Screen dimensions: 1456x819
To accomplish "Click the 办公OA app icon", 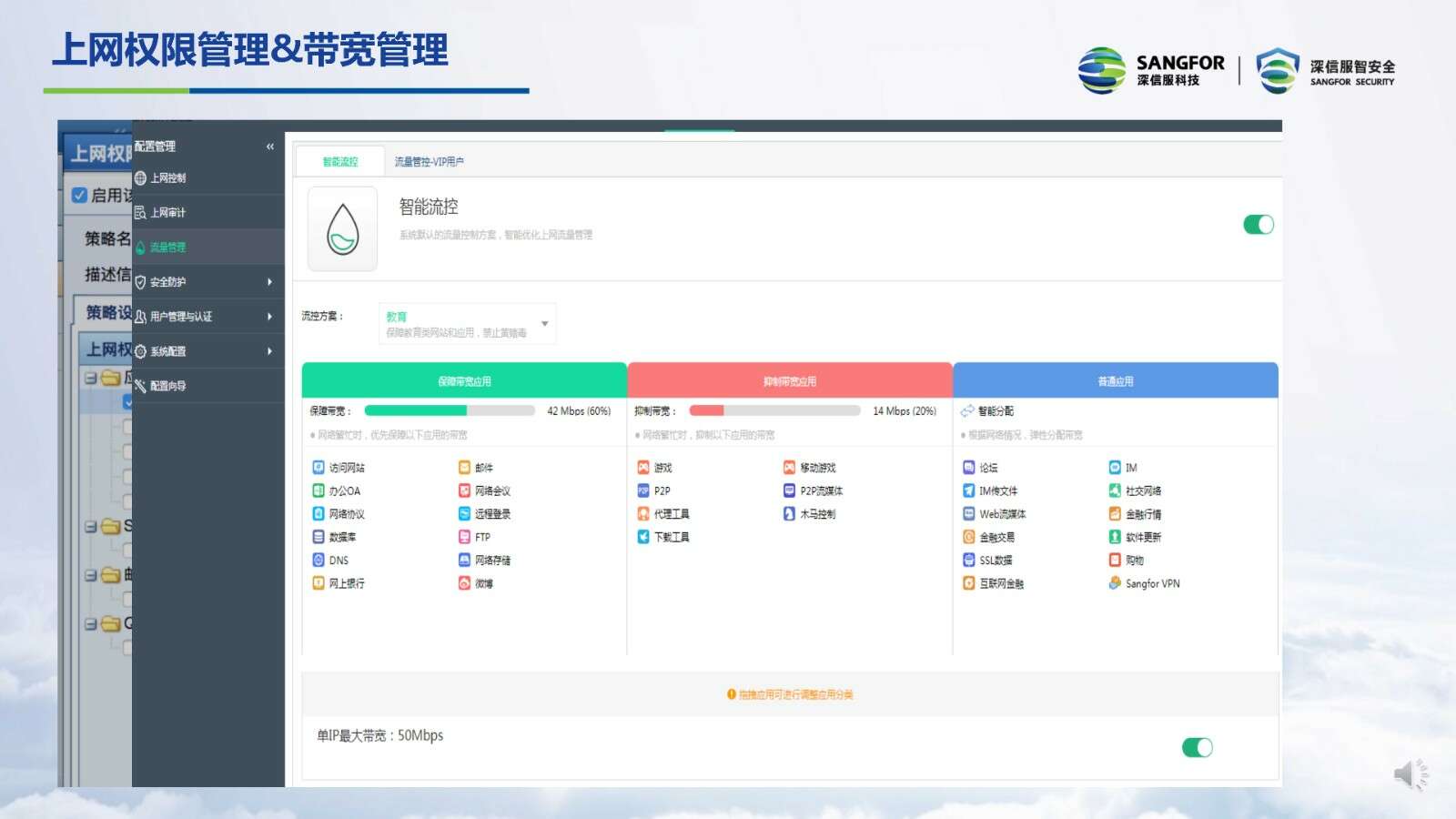I will tap(318, 490).
